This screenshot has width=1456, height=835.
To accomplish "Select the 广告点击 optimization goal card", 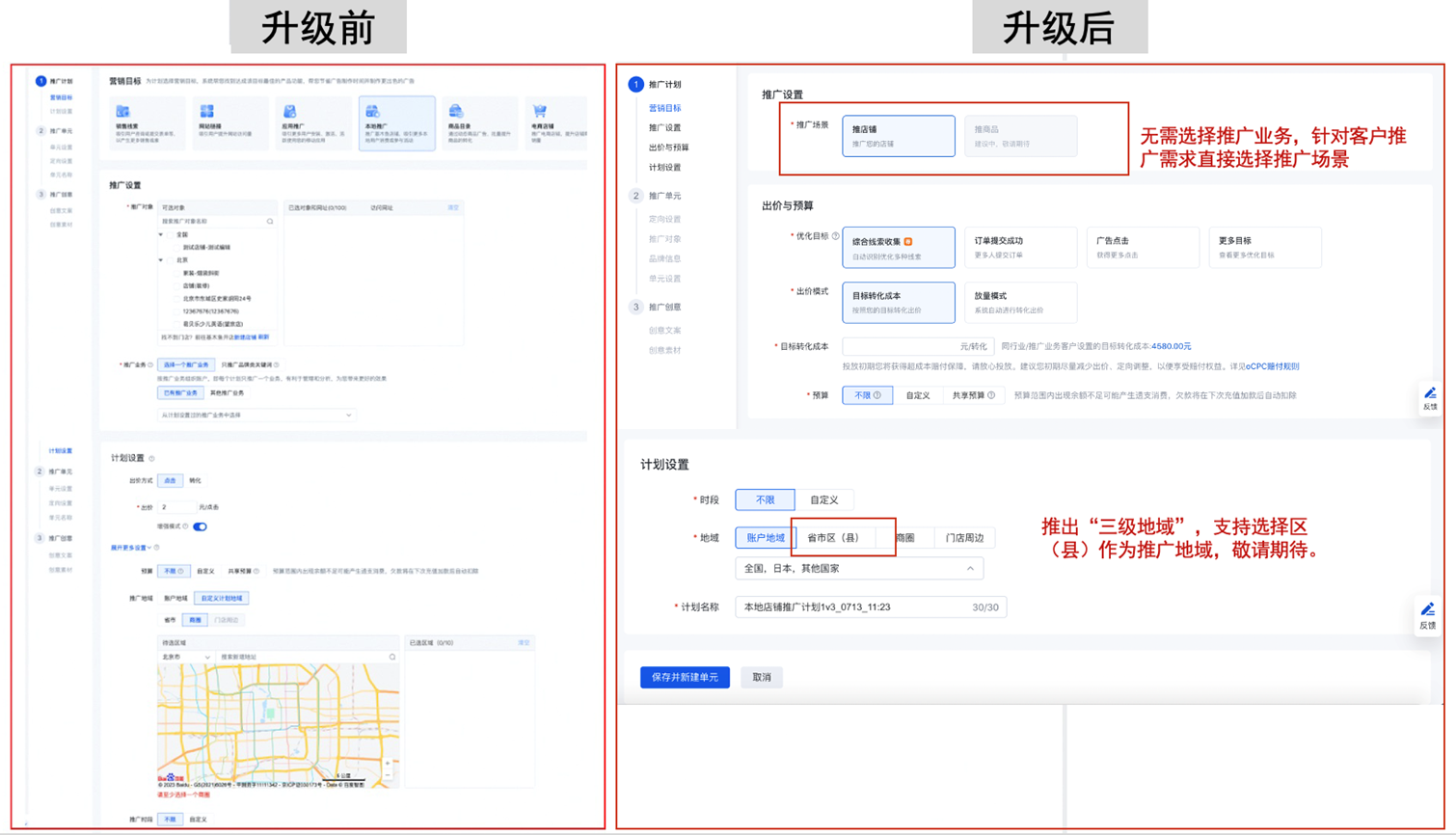I will [x=1142, y=247].
